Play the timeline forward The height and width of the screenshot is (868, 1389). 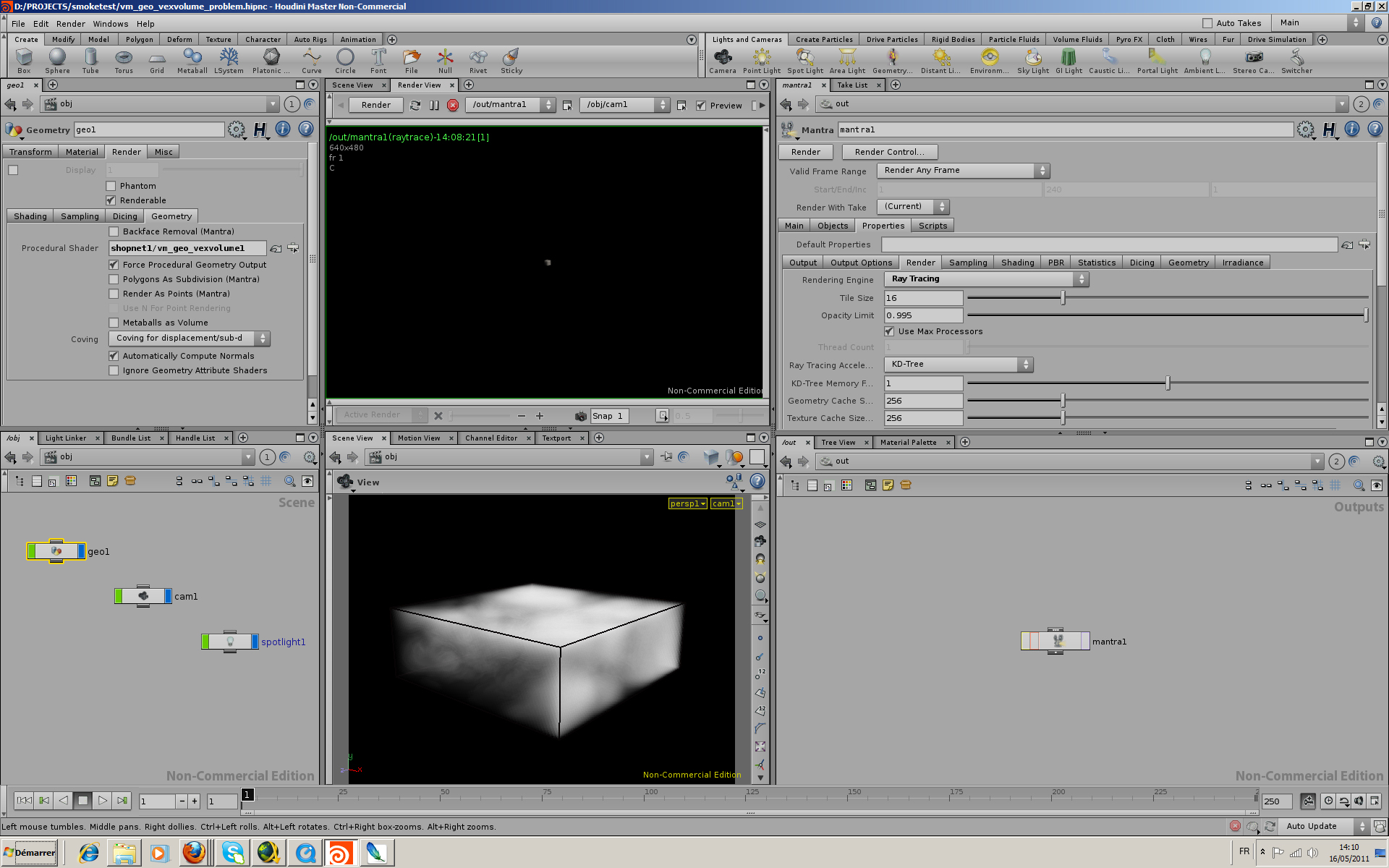(102, 801)
